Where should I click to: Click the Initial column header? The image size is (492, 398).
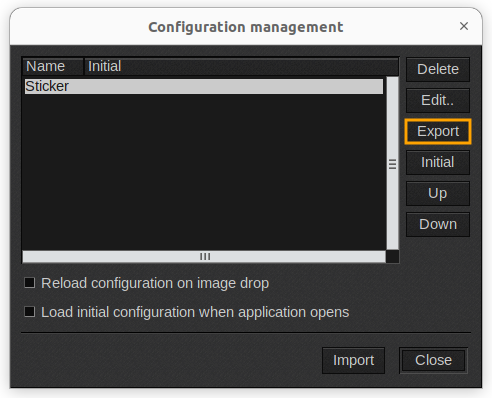coord(241,66)
